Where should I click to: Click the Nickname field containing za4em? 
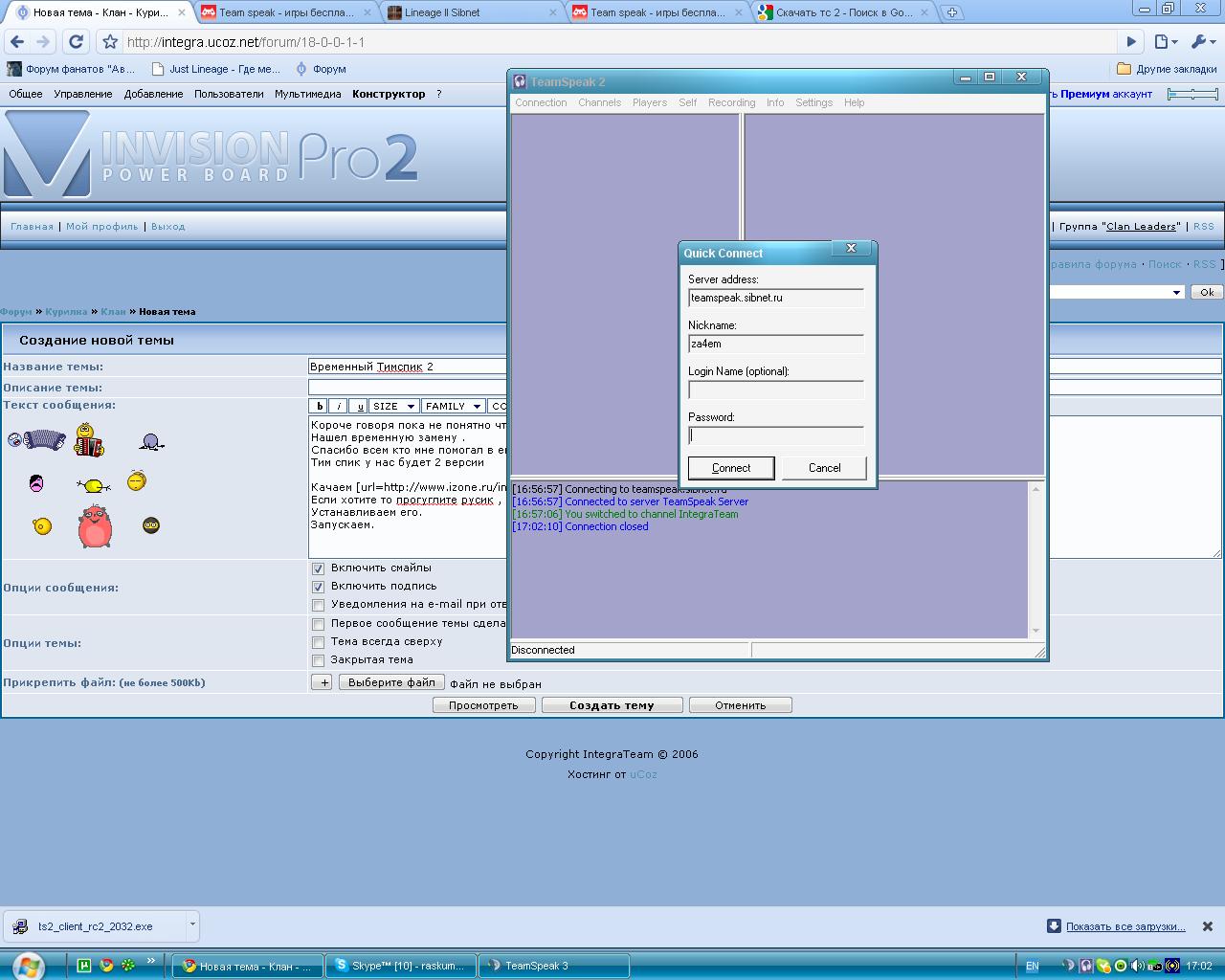[x=776, y=344]
